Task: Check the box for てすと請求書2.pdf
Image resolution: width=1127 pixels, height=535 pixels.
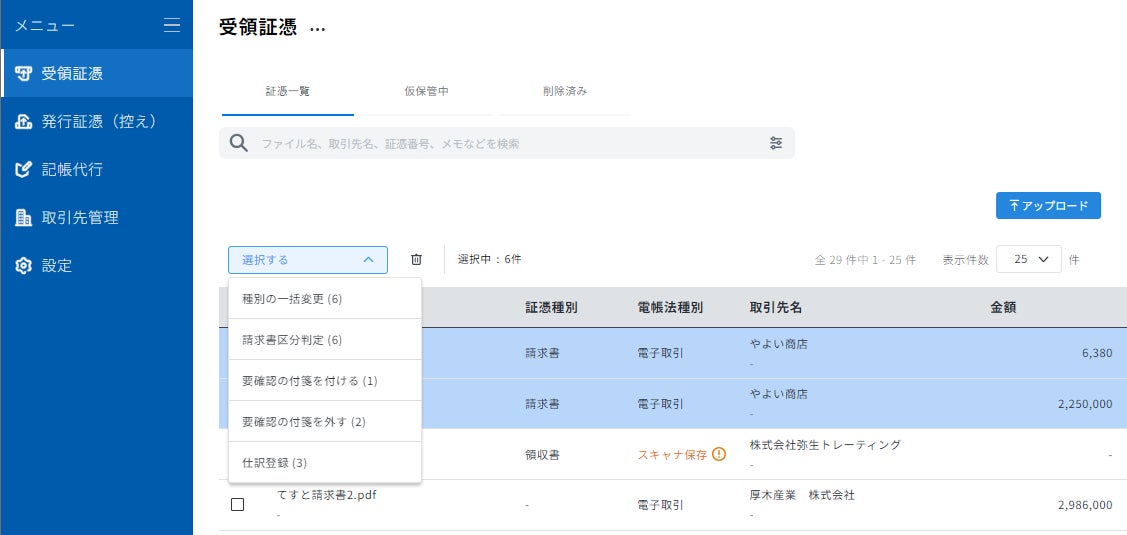Action: click(237, 505)
